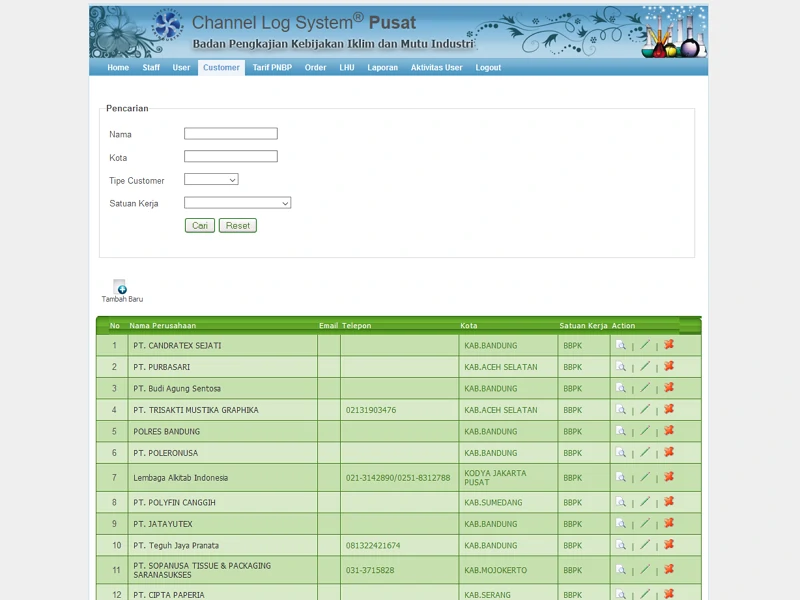This screenshot has width=800, height=600.
Task: Open the Laporan menu
Action: 381,68
